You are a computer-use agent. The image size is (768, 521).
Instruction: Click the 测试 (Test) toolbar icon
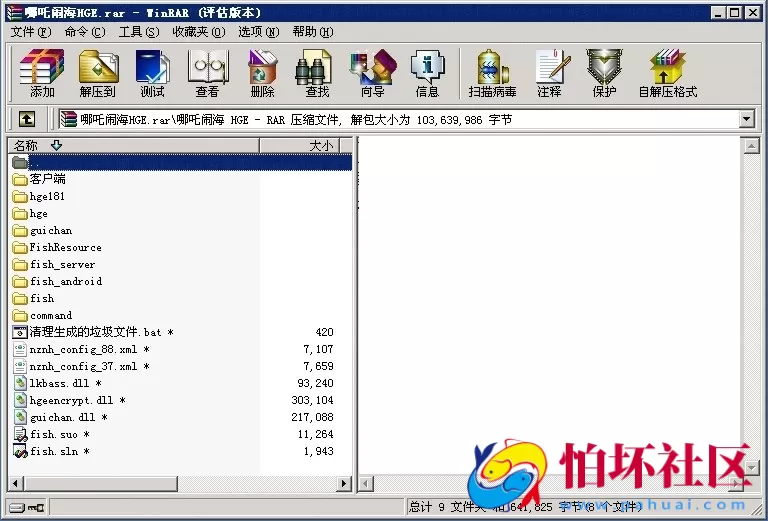(x=152, y=73)
